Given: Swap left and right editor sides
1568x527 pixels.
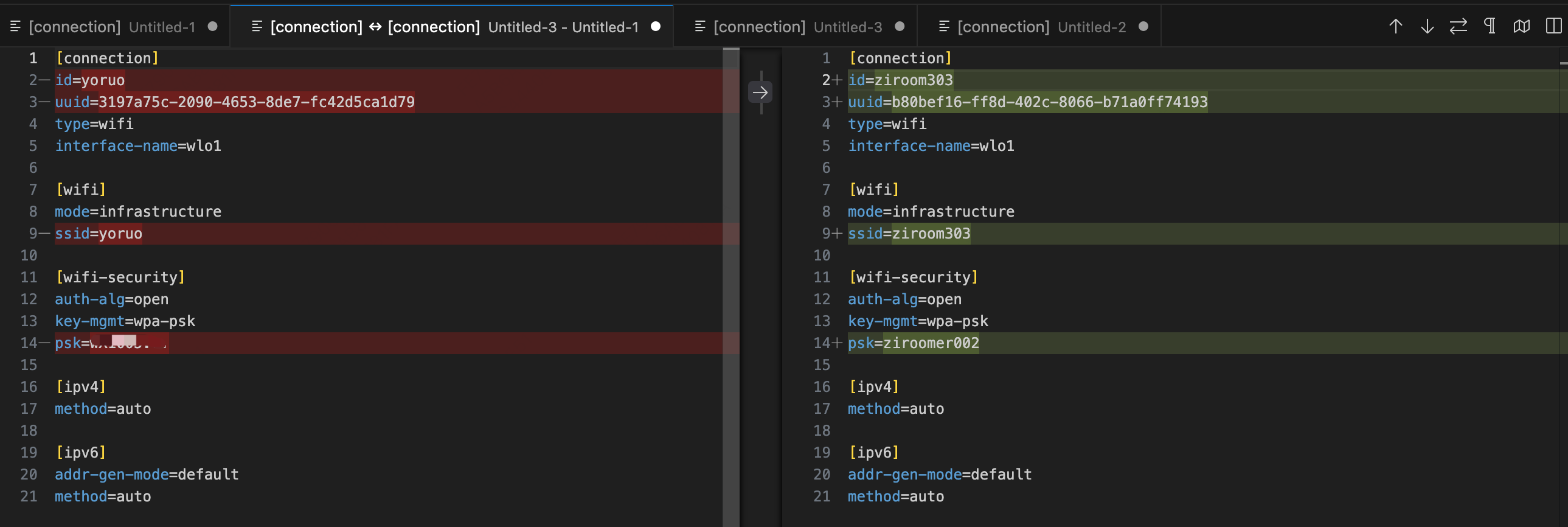Looking at the screenshot, I should pyautogui.click(x=1459, y=26).
